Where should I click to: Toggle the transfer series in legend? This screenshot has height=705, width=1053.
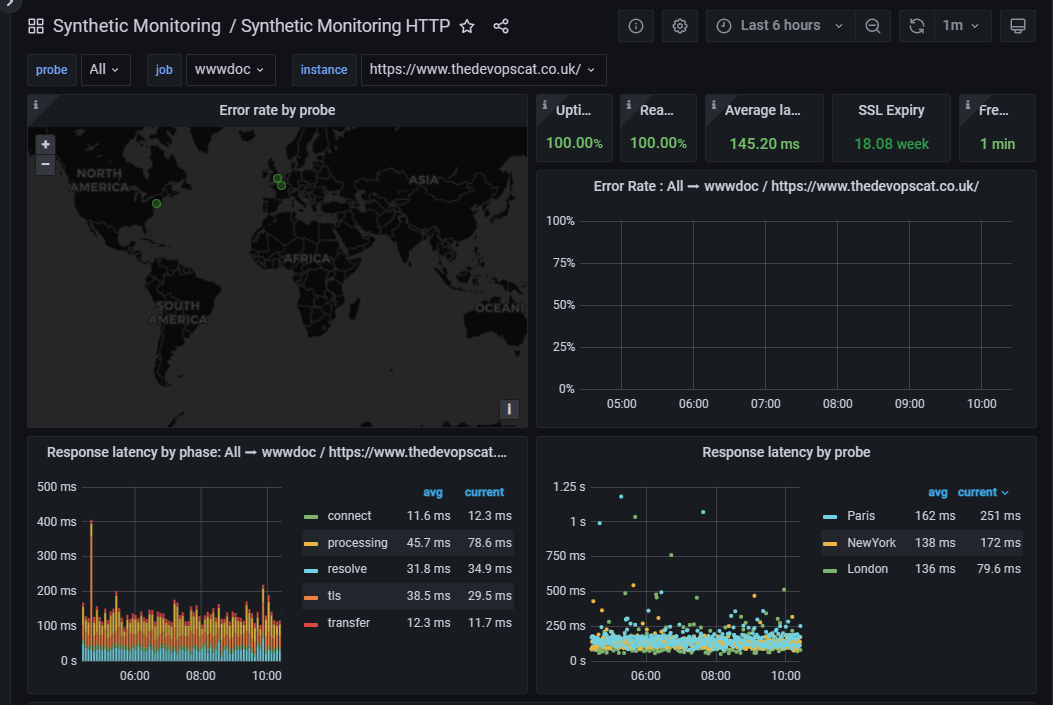349,622
